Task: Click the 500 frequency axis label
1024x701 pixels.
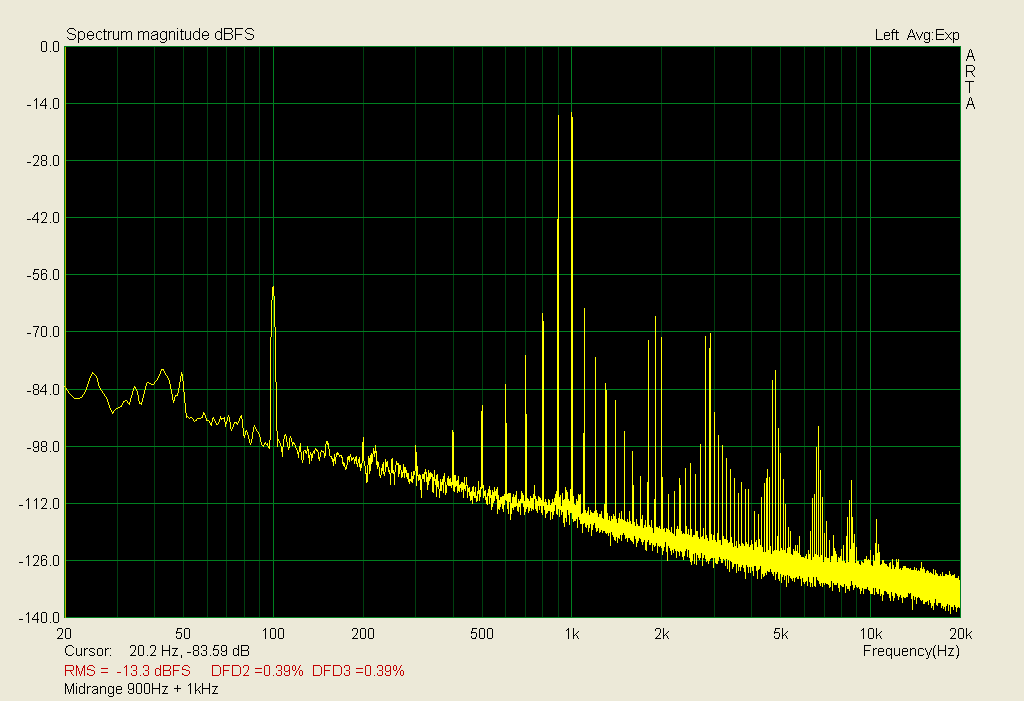Action: [482, 634]
